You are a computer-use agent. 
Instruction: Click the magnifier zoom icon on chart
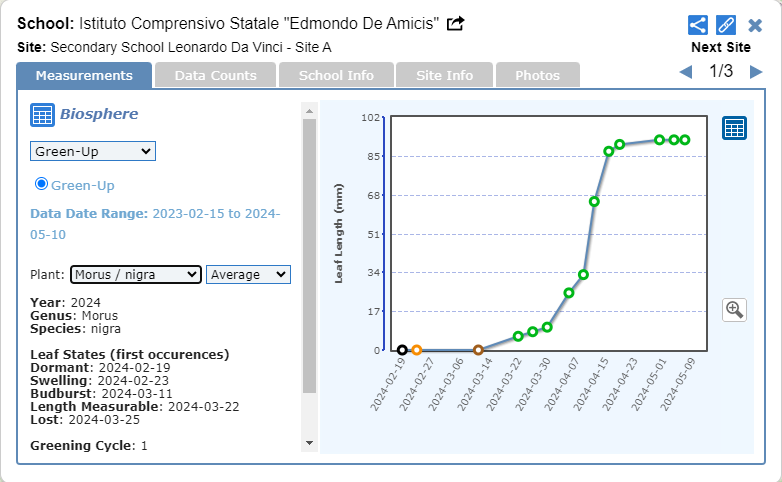click(x=735, y=309)
